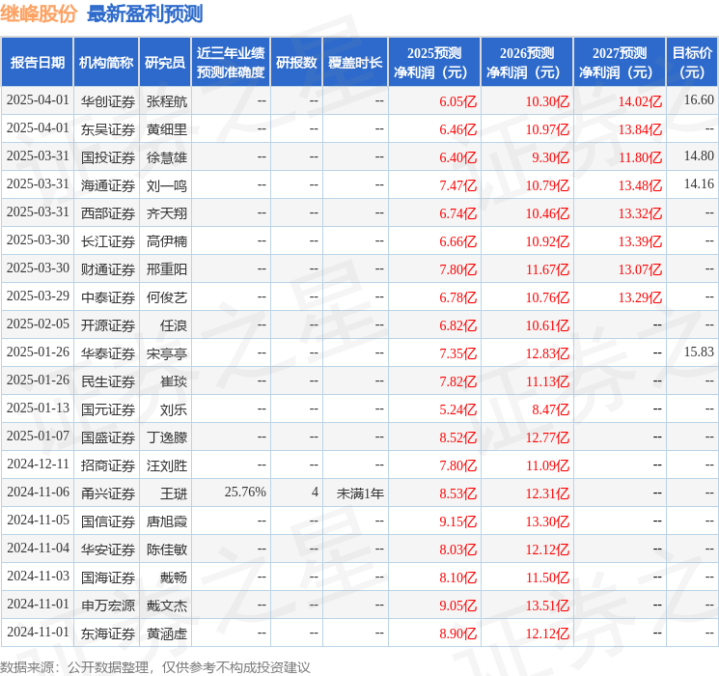Image resolution: width=719 pixels, height=676 pixels.
Task: Click the 16.60 target price cell
Action: 699,100
